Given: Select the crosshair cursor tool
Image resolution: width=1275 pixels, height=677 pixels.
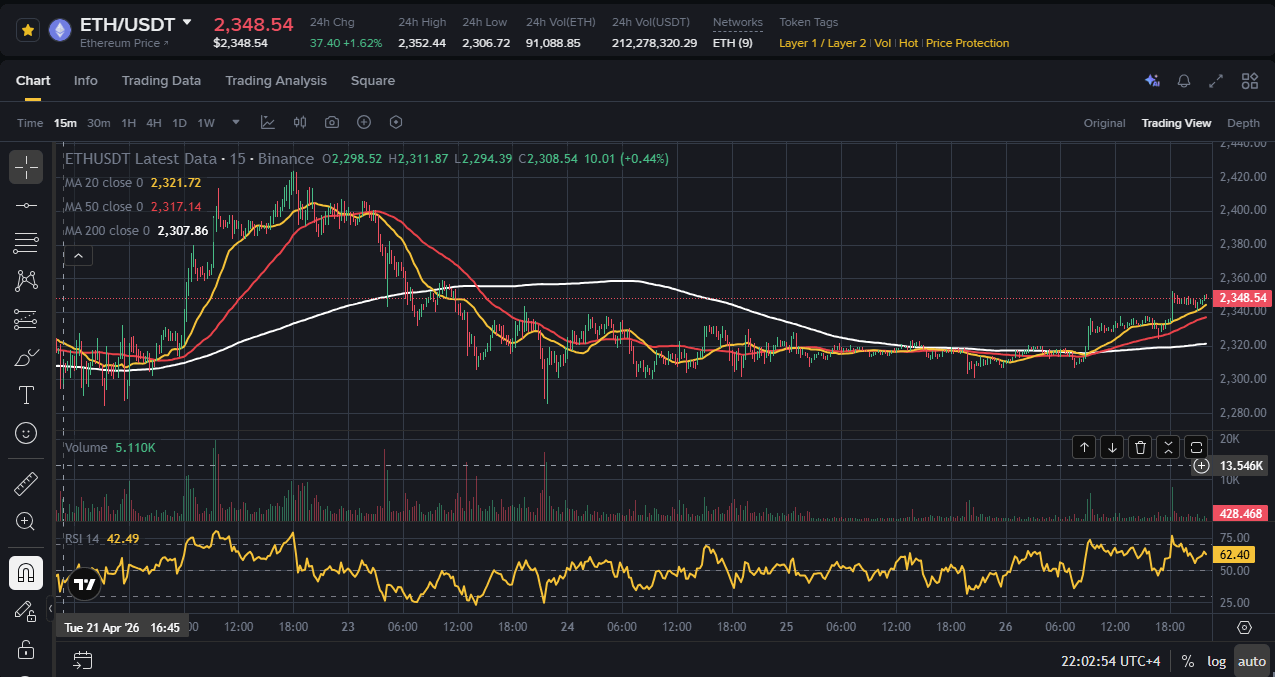Looking at the screenshot, I should (x=26, y=167).
